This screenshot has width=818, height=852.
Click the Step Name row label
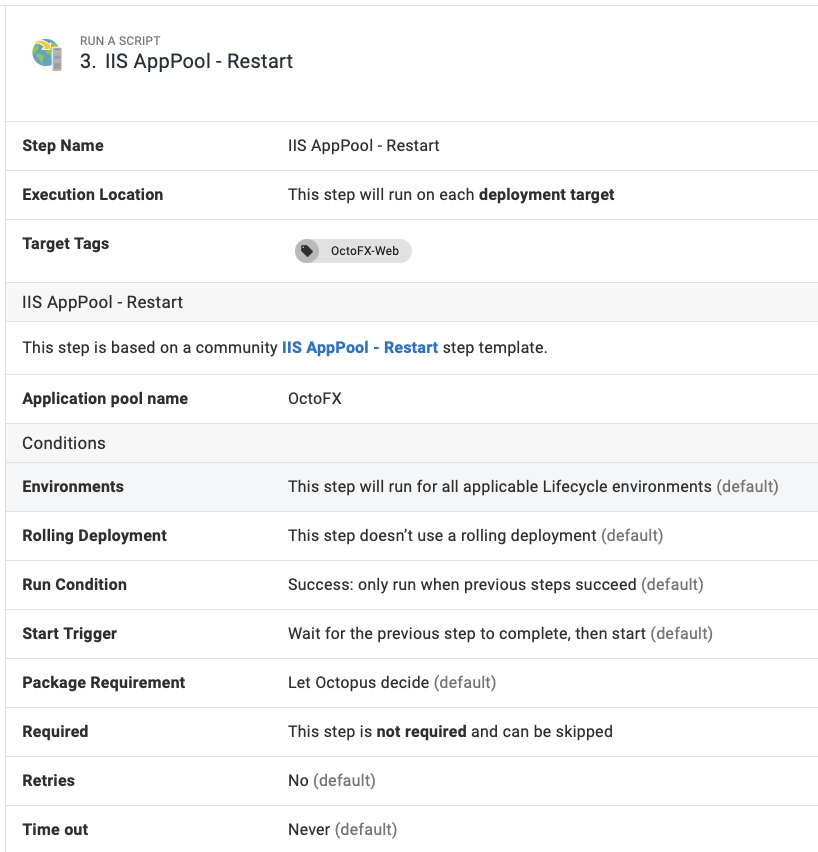pyautogui.click(x=63, y=146)
